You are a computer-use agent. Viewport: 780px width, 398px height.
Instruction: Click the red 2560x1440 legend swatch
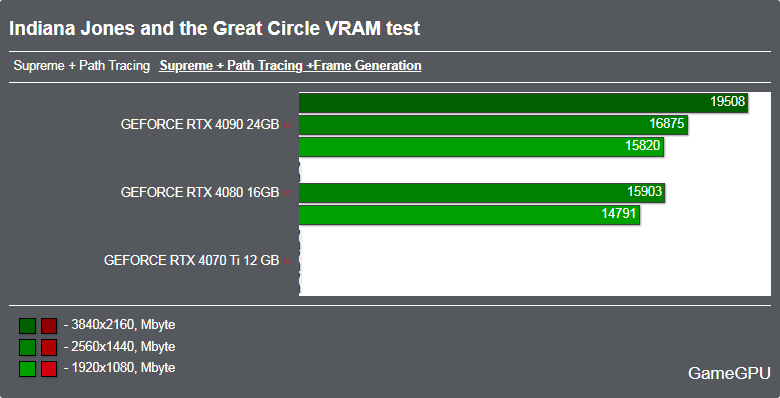[x=49, y=347]
